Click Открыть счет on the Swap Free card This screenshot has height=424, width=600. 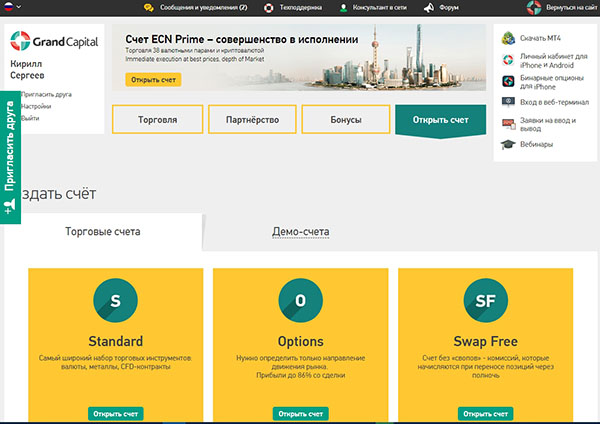tap(486, 414)
